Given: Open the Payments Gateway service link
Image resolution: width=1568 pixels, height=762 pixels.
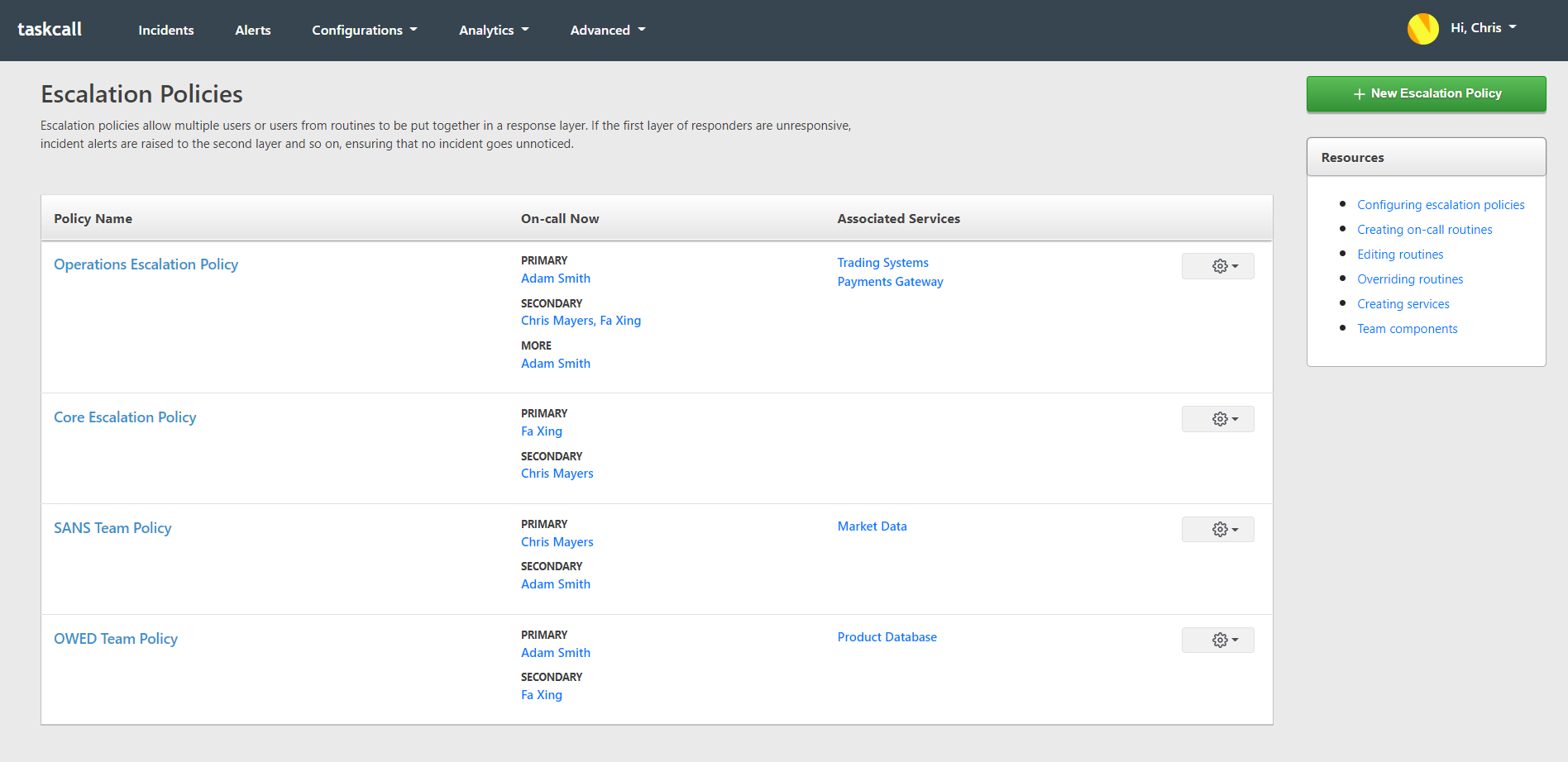Looking at the screenshot, I should coord(890,282).
